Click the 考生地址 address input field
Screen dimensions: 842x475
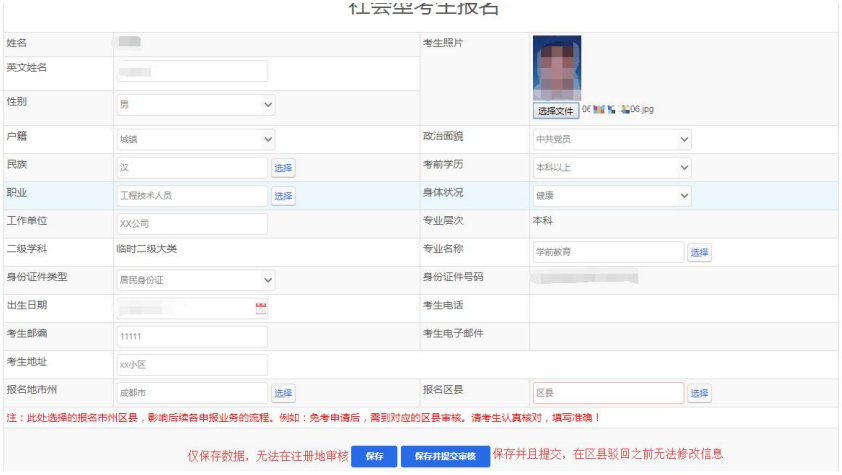coord(191,365)
